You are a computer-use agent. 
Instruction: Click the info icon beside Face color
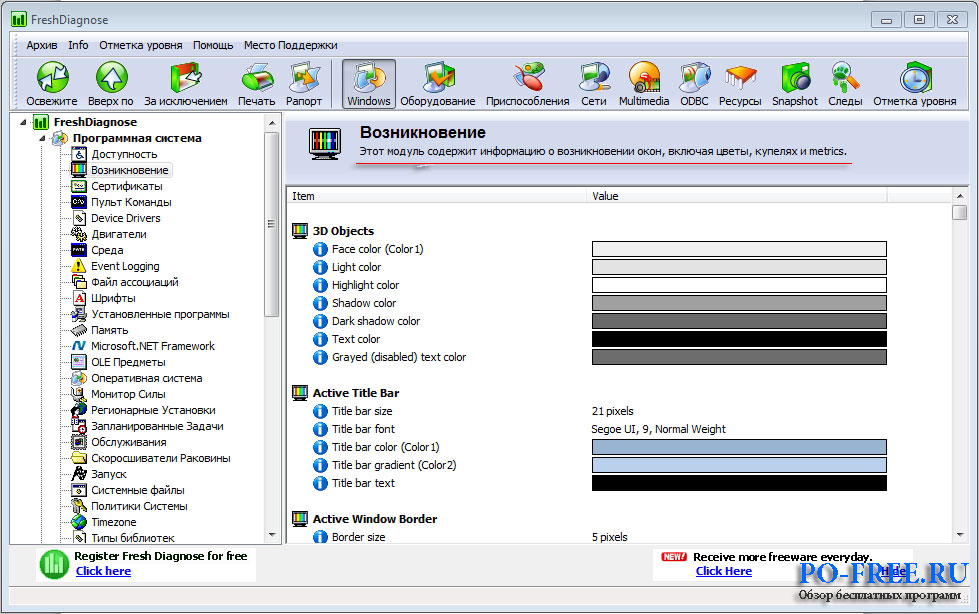pos(320,249)
